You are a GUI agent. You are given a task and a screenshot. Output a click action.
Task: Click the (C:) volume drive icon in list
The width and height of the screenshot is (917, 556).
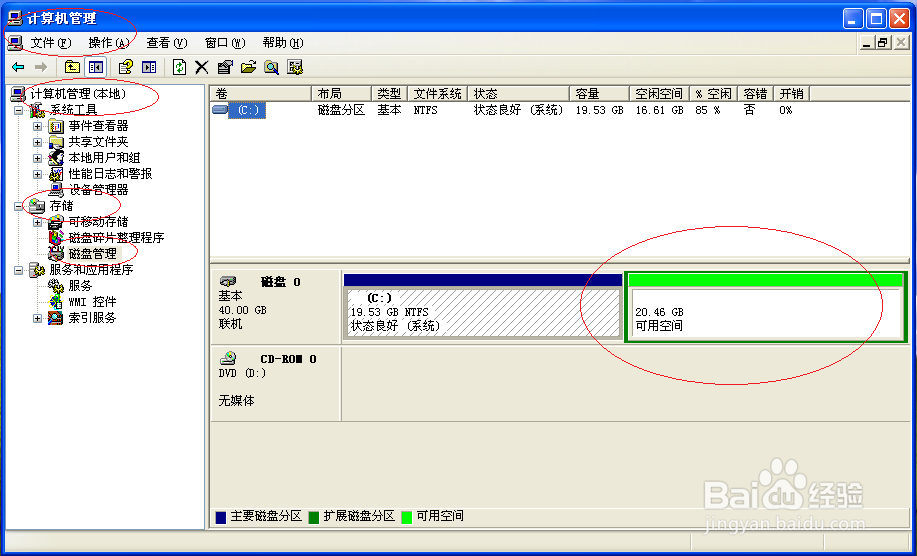pos(220,109)
